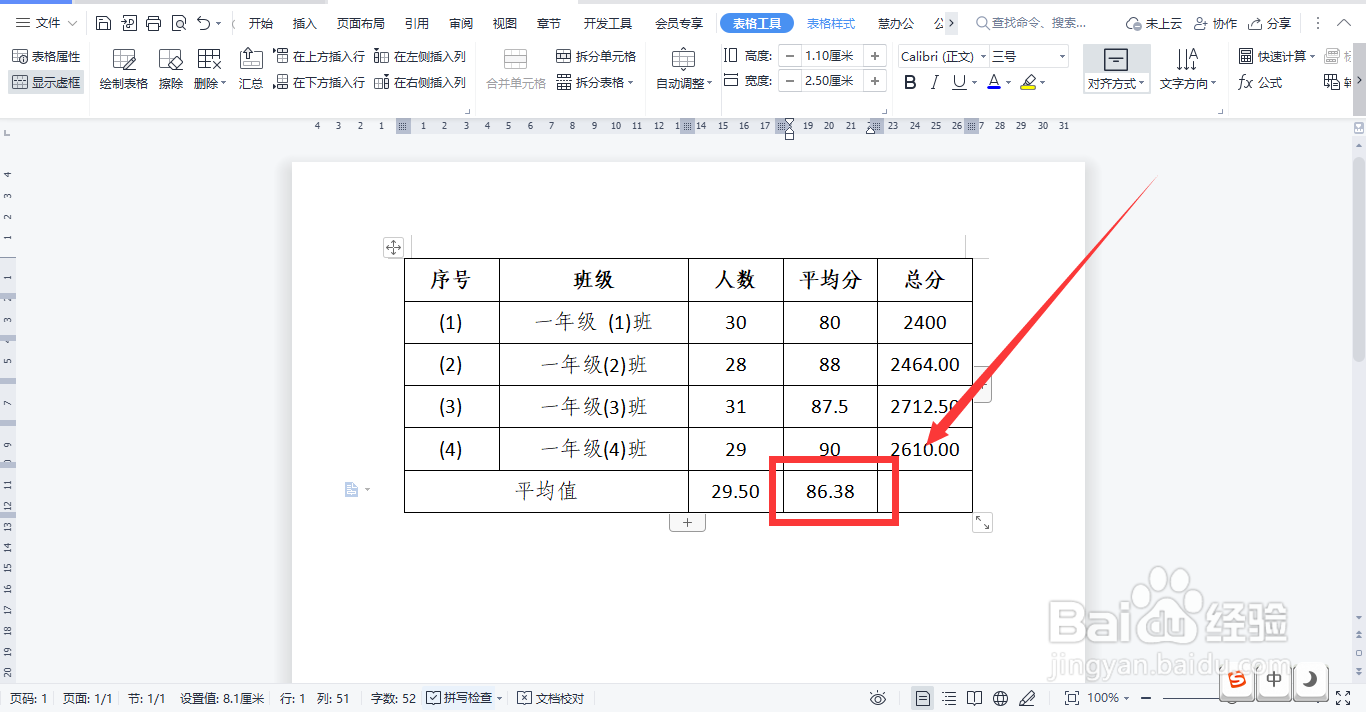Click the table cell containing 86.38
1366x712 pixels.
[x=830, y=491]
